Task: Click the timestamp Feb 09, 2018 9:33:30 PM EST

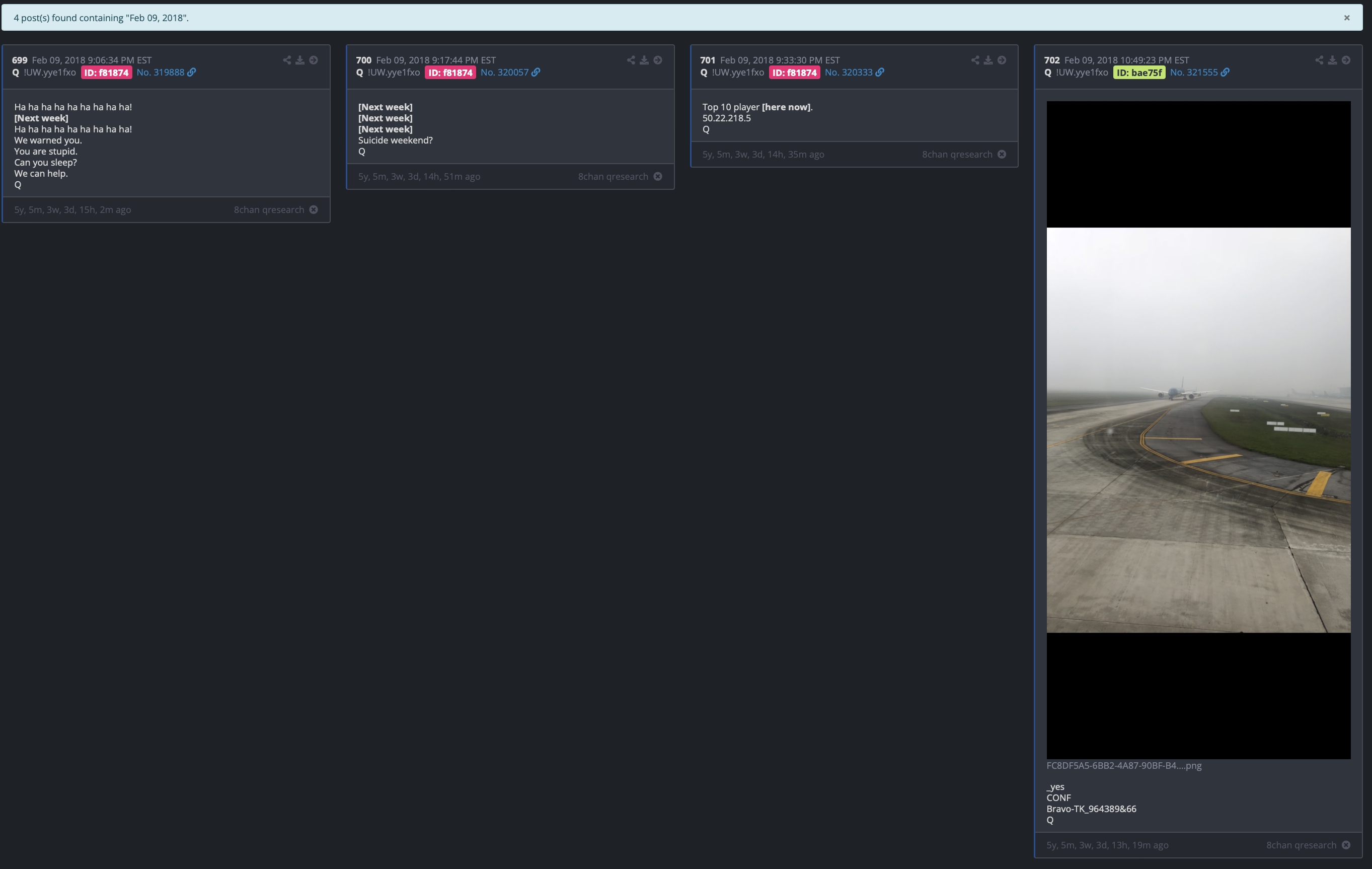Action: click(x=780, y=60)
